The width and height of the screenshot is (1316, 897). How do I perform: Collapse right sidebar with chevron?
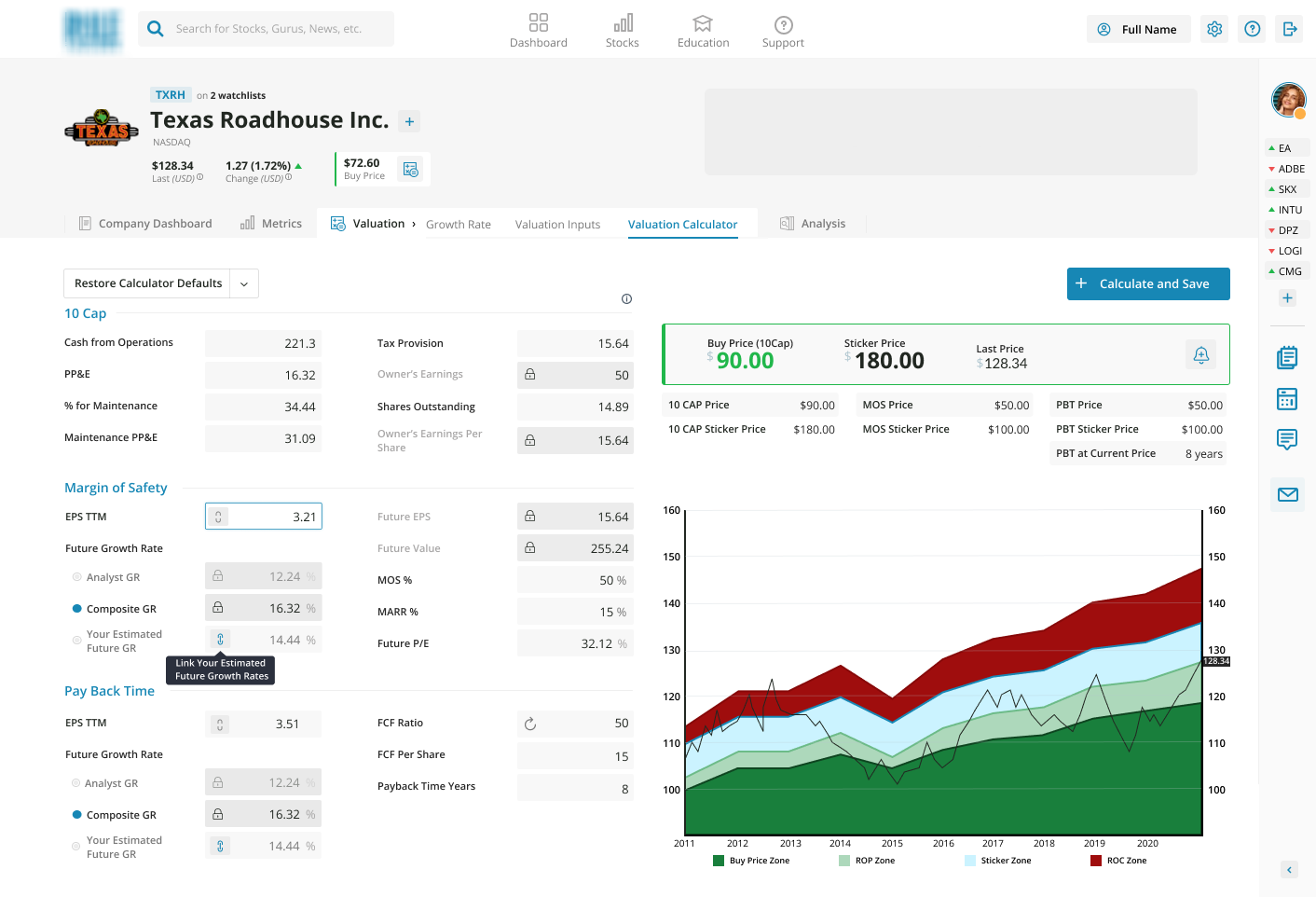(1290, 870)
